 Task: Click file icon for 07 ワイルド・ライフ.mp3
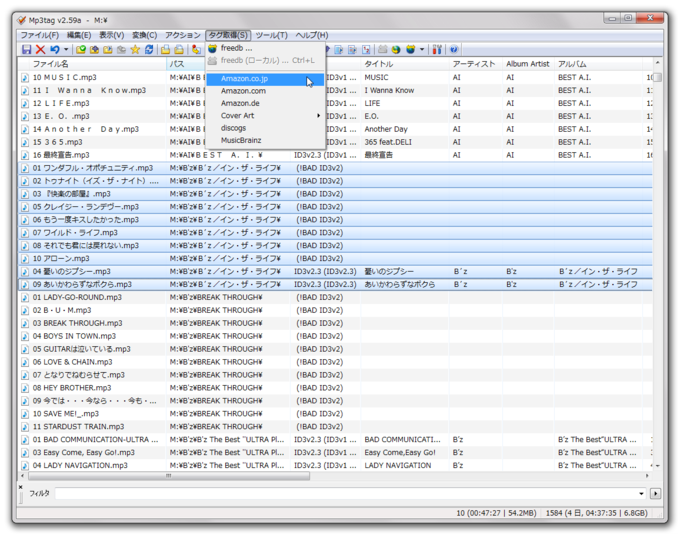click(x=25, y=233)
